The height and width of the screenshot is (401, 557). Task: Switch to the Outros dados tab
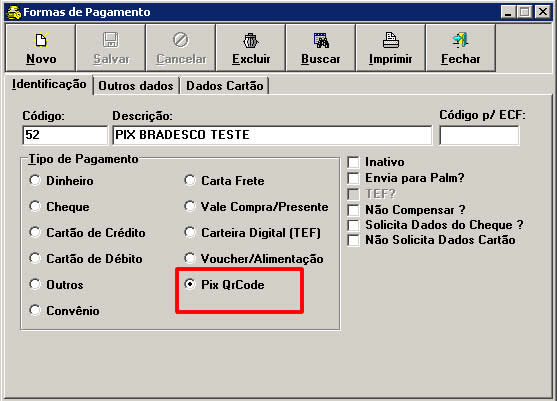[x=136, y=86]
